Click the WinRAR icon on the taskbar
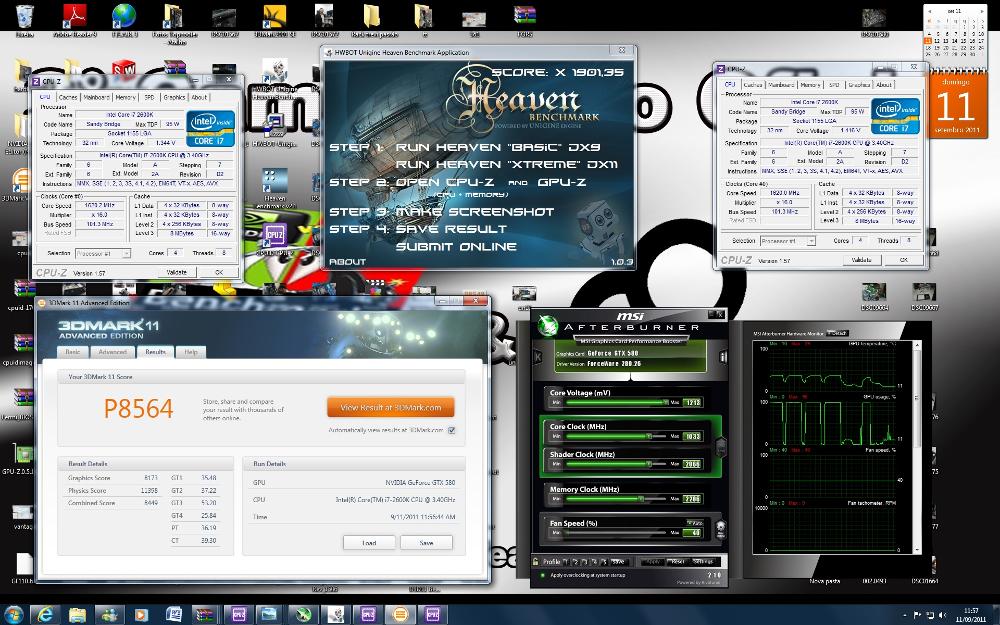Image resolution: width=1000 pixels, height=625 pixels. [205, 615]
